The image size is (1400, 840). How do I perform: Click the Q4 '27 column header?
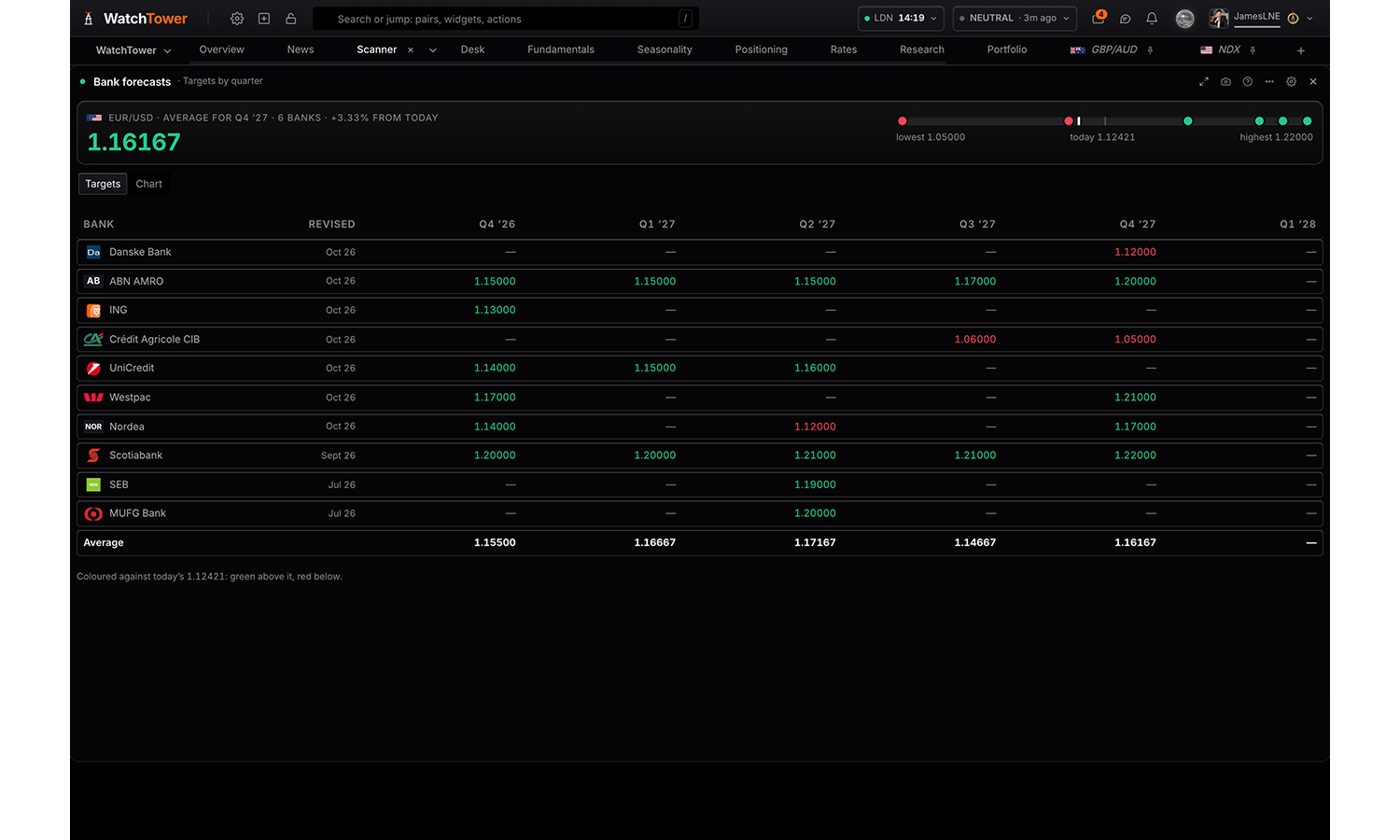click(1138, 224)
